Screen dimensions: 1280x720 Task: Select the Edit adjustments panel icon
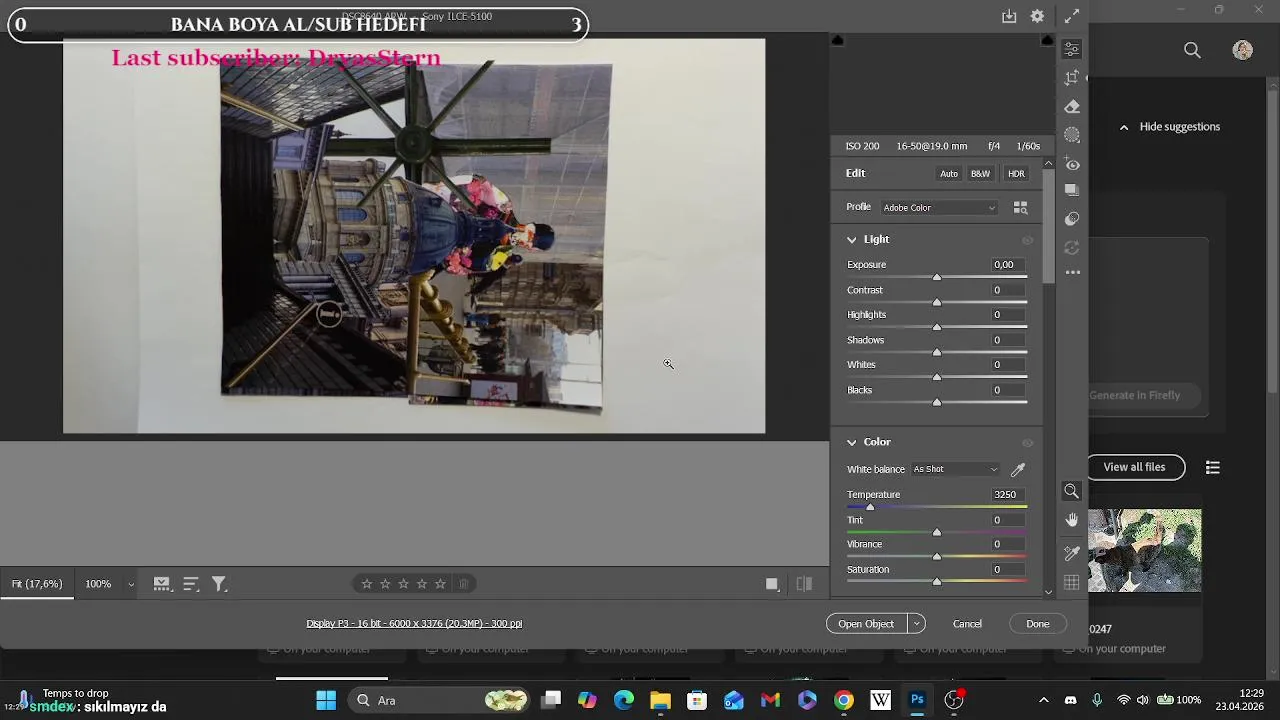pos(1072,49)
